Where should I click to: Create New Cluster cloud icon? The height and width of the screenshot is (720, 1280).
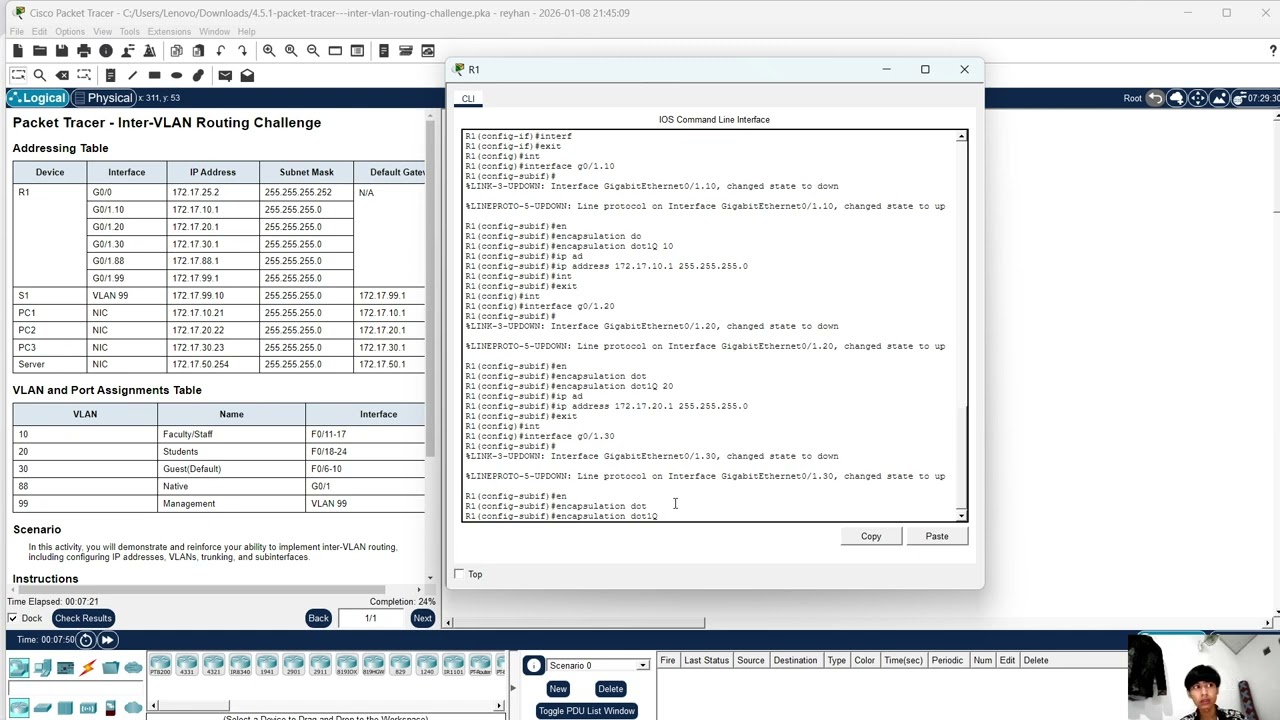coord(1176,98)
